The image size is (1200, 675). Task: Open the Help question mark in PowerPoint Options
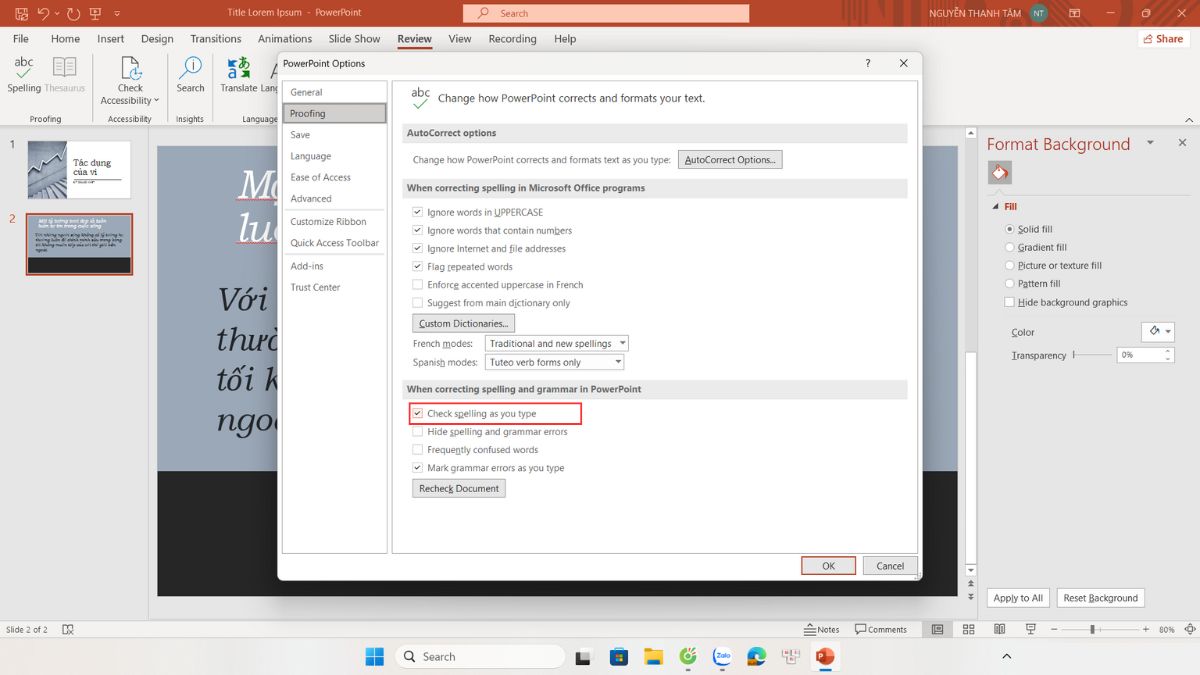coord(867,63)
